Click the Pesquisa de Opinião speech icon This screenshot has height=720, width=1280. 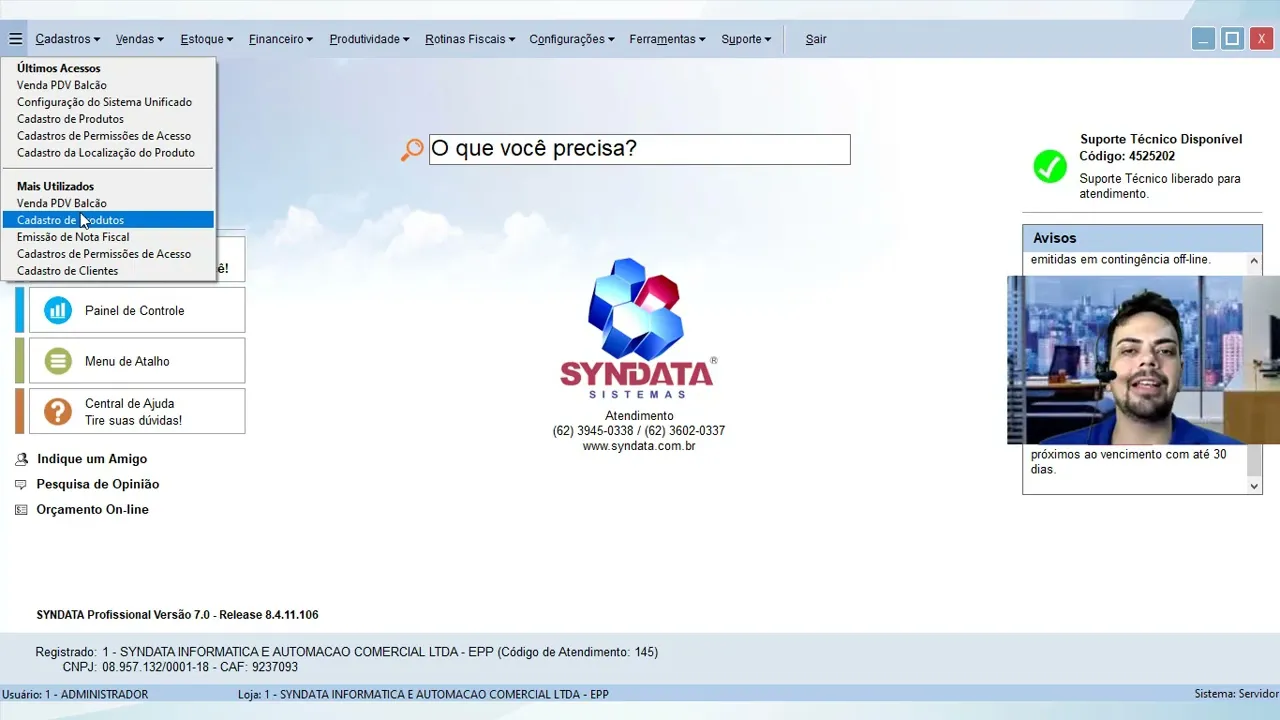click(21, 484)
